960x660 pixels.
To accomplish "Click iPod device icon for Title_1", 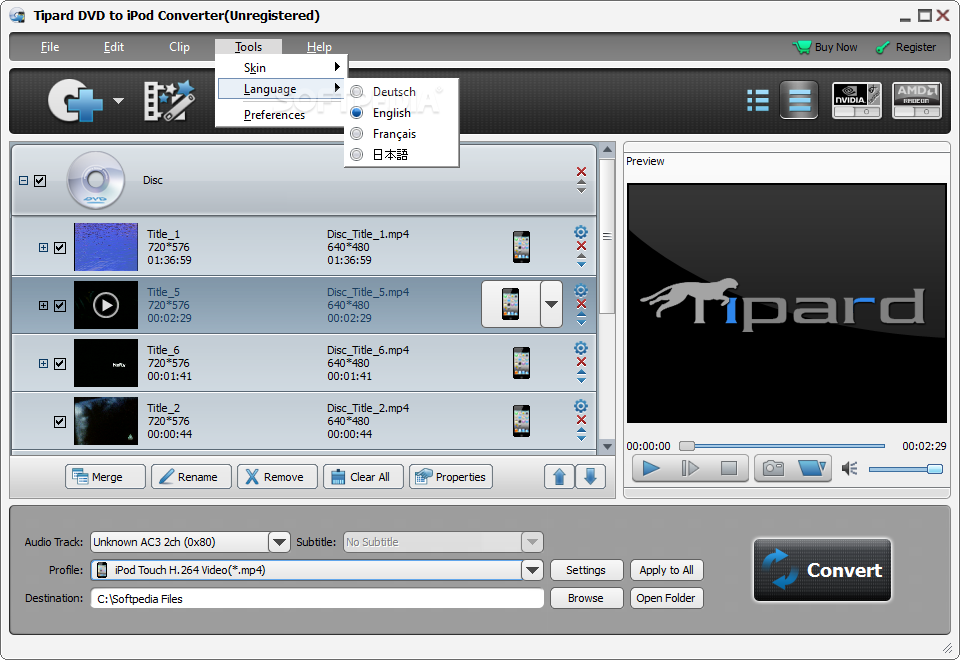I will pyautogui.click(x=521, y=247).
